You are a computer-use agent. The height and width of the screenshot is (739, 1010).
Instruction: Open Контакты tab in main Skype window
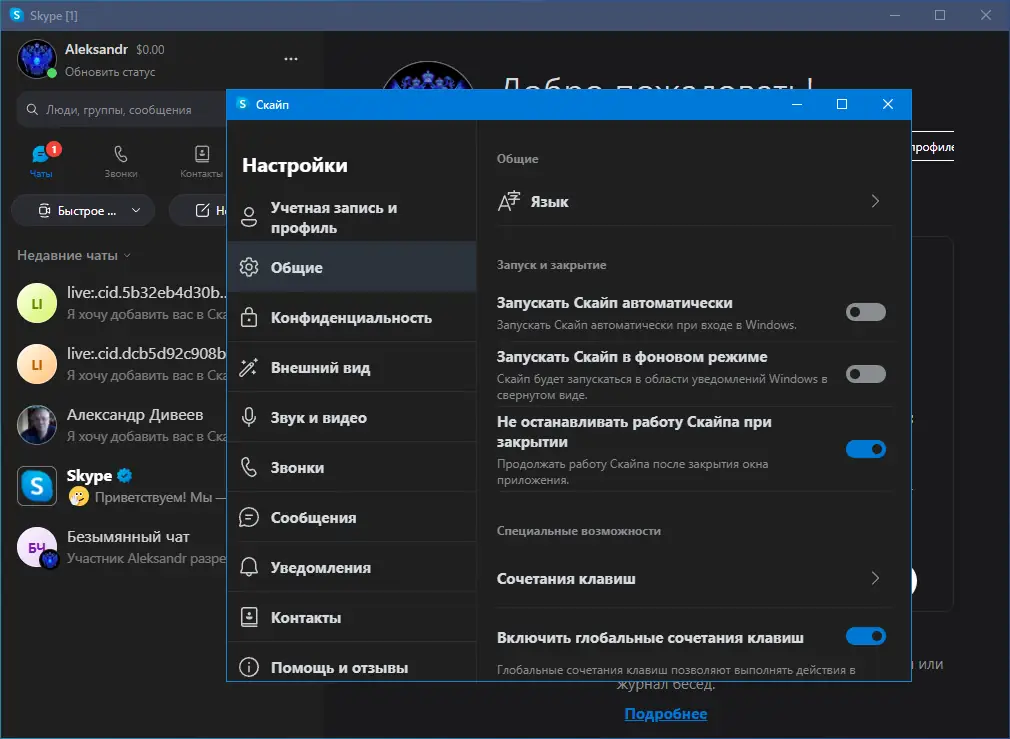tap(201, 161)
